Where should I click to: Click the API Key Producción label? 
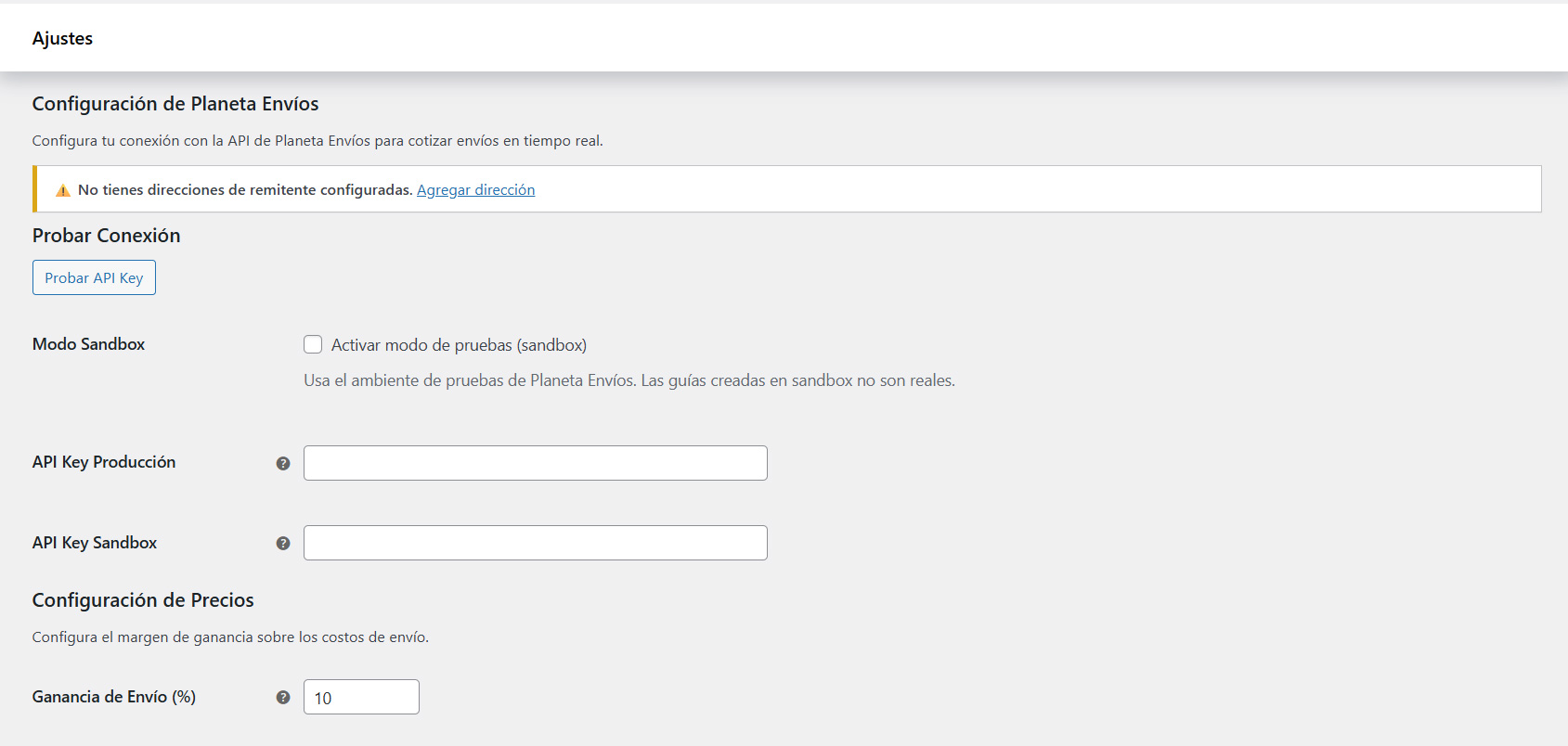pyautogui.click(x=104, y=462)
